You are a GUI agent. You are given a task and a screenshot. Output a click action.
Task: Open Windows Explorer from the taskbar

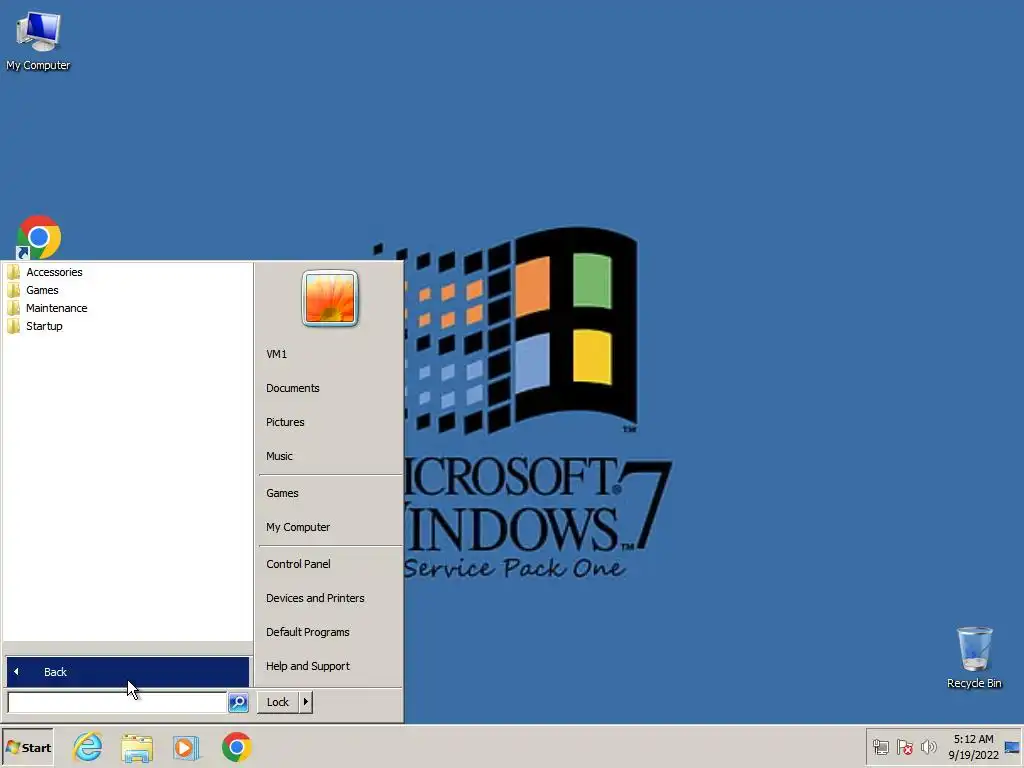(137, 747)
